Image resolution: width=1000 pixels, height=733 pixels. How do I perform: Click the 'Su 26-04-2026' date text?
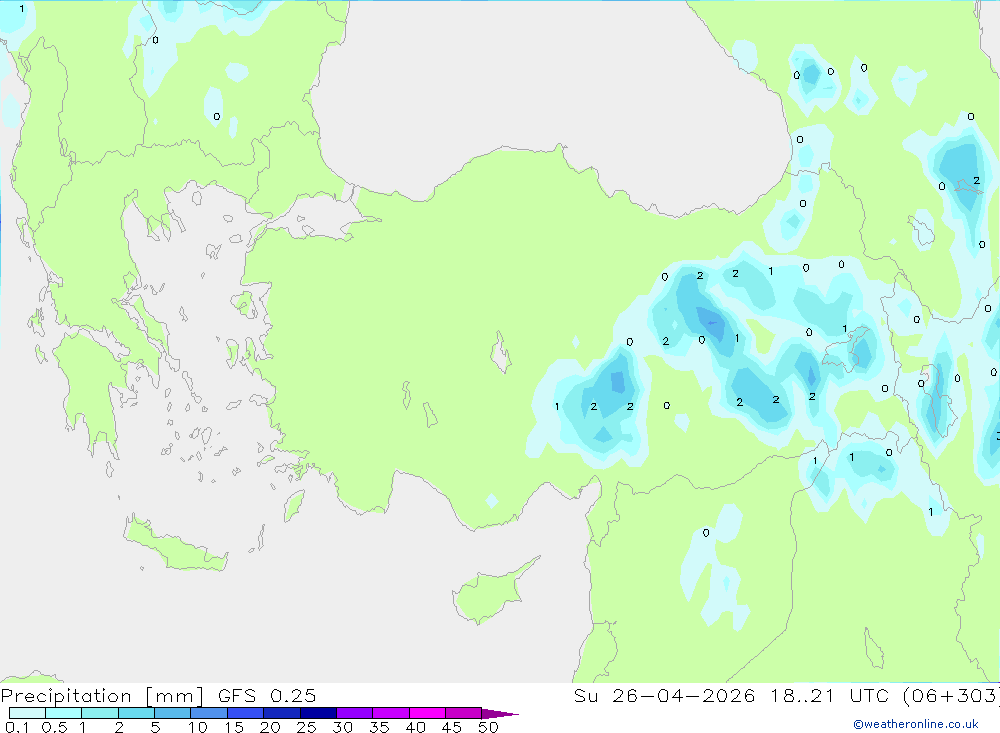click(x=665, y=696)
